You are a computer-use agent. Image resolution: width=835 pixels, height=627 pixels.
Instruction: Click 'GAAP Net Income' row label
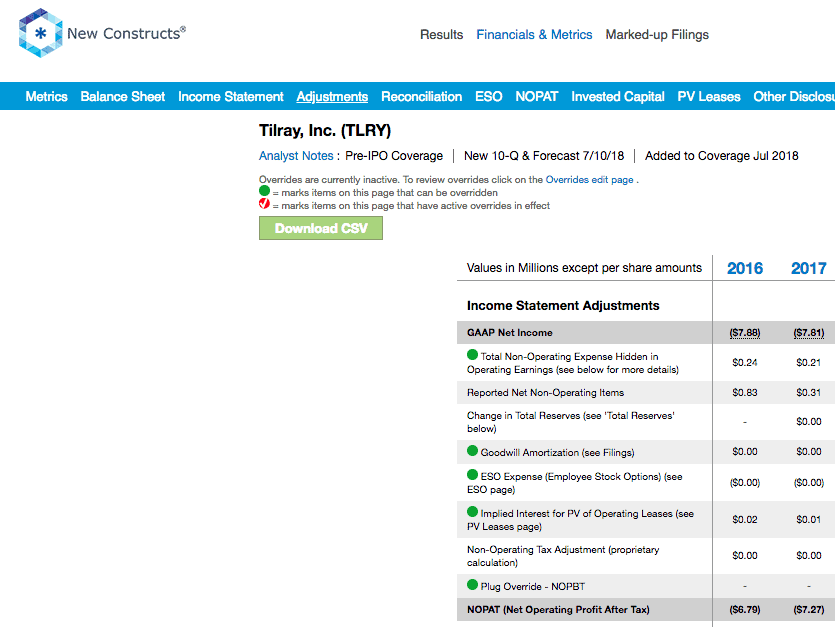510,333
